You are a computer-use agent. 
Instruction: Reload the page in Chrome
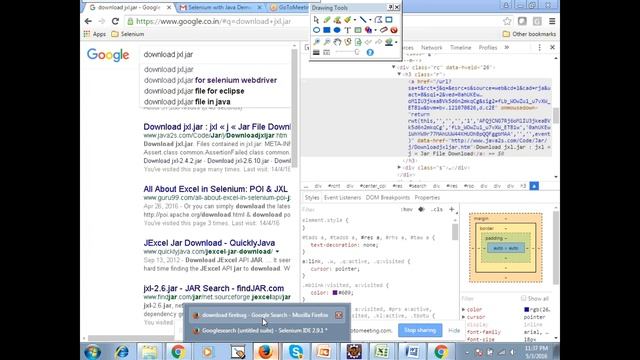pos(116,21)
